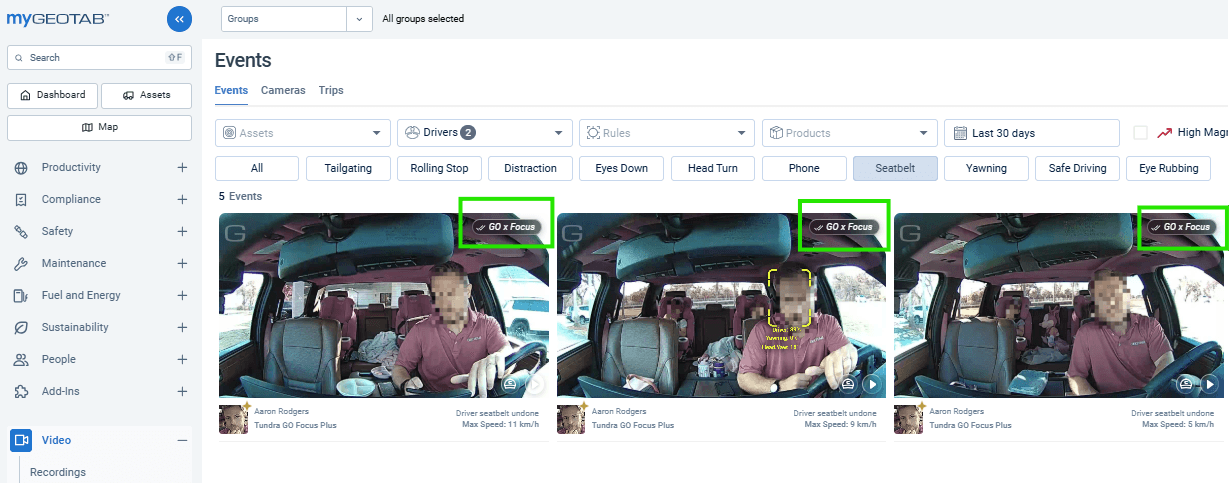Open the Assets filter dropdown

point(303,133)
